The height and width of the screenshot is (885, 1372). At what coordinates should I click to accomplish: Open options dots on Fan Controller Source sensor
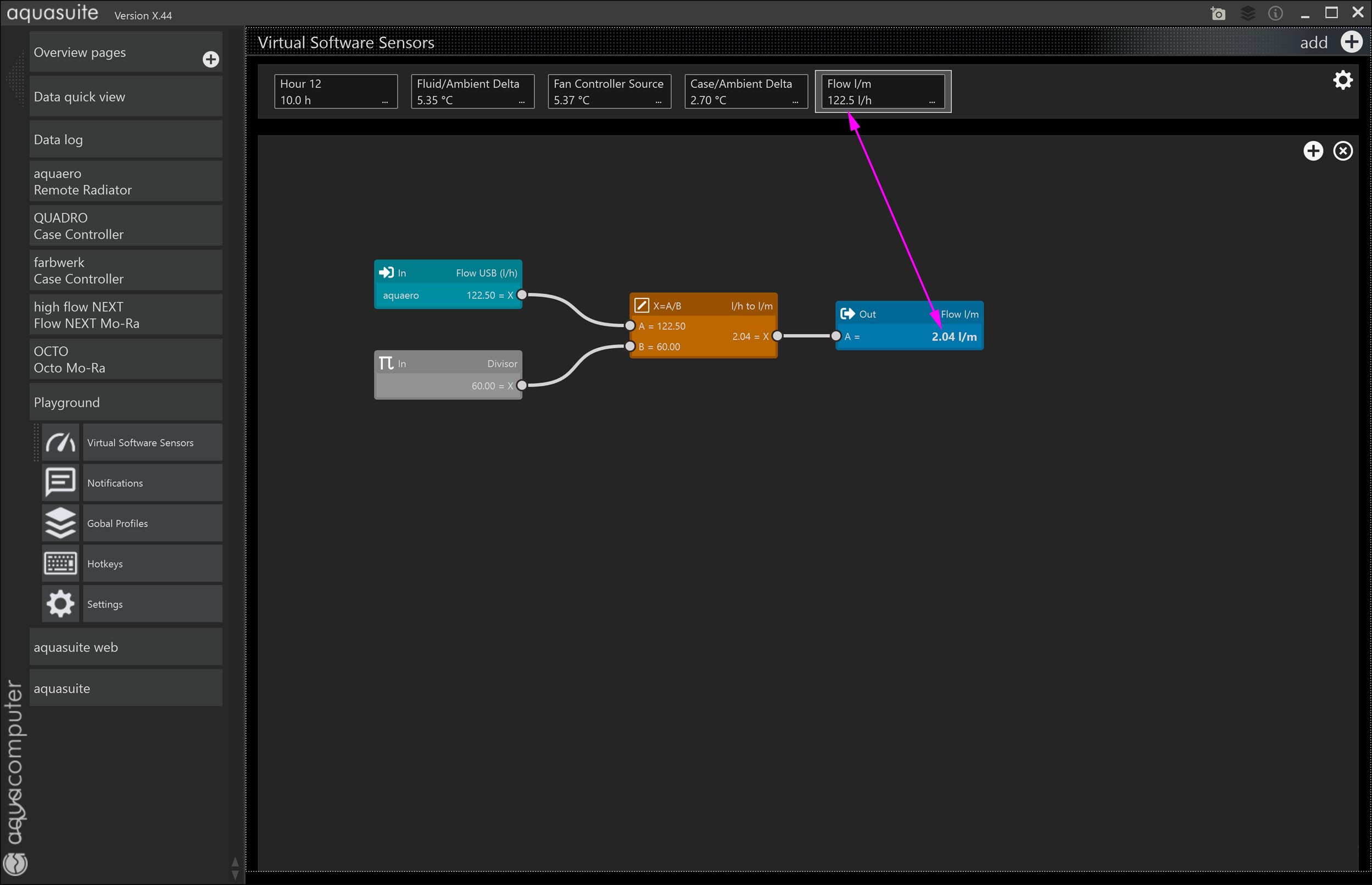point(659,102)
